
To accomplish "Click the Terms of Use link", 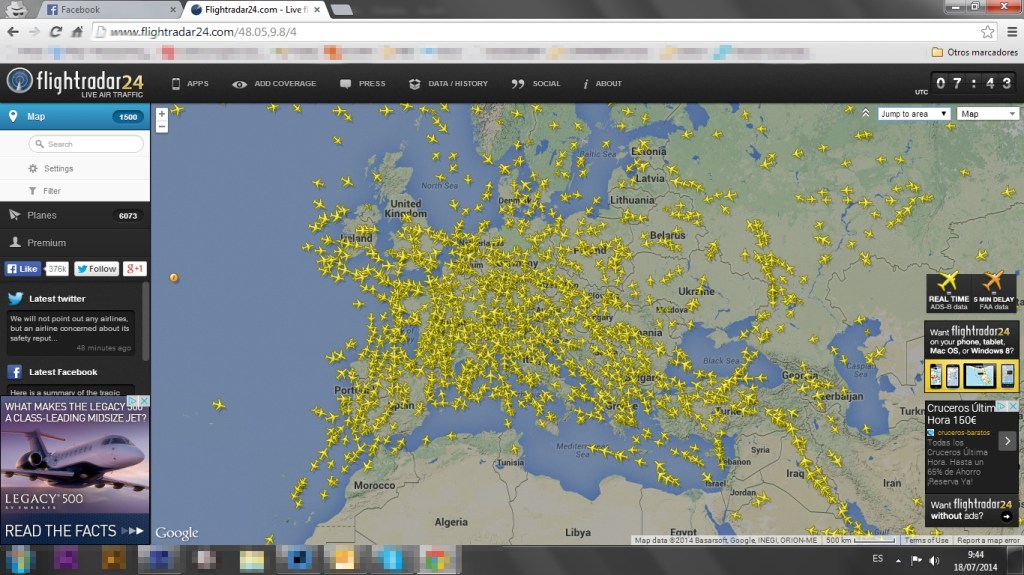I will tap(926, 540).
